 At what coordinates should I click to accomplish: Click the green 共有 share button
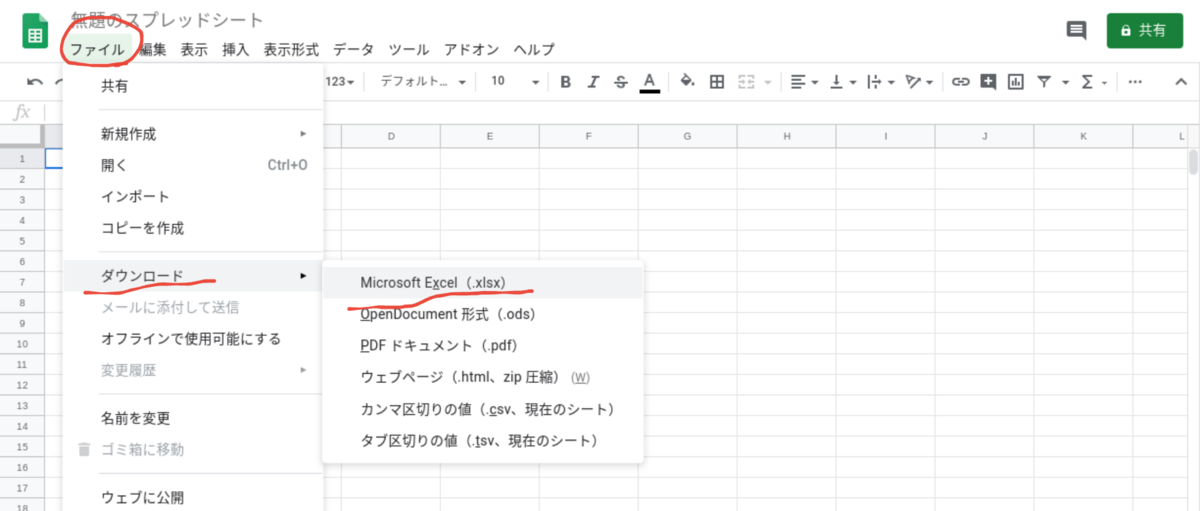tap(1145, 30)
